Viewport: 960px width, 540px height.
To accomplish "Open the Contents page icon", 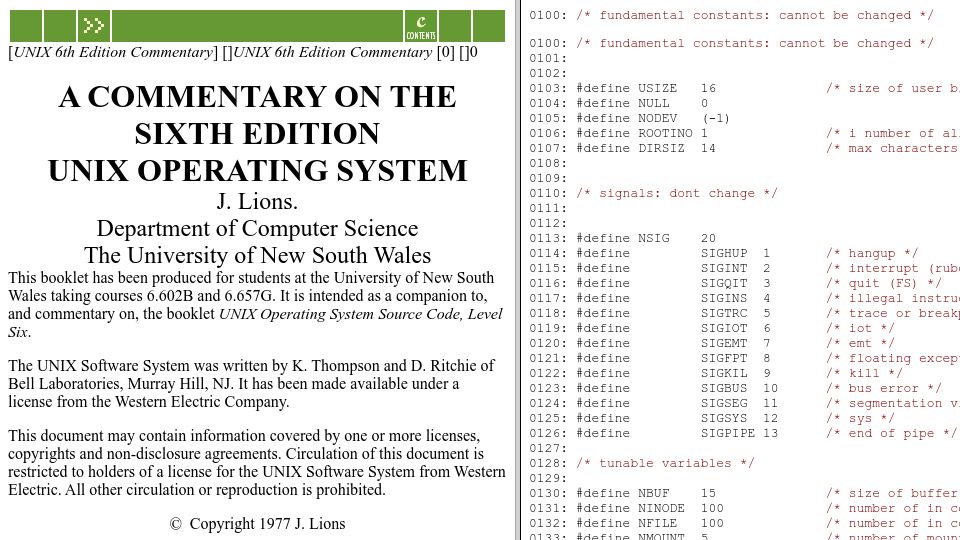I will click(421, 26).
